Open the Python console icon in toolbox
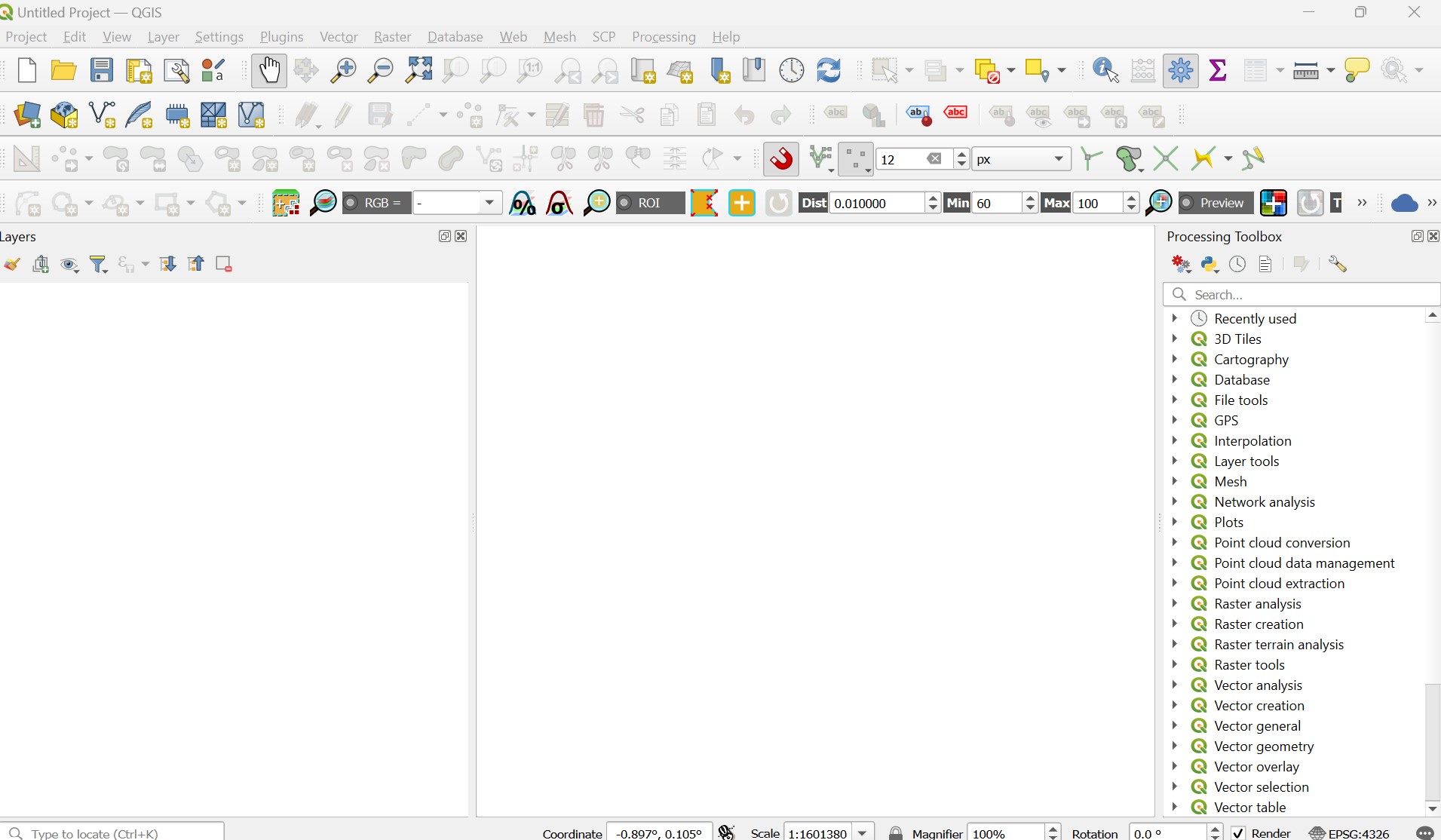Image resolution: width=1441 pixels, height=840 pixels. (x=1210, y=264)
